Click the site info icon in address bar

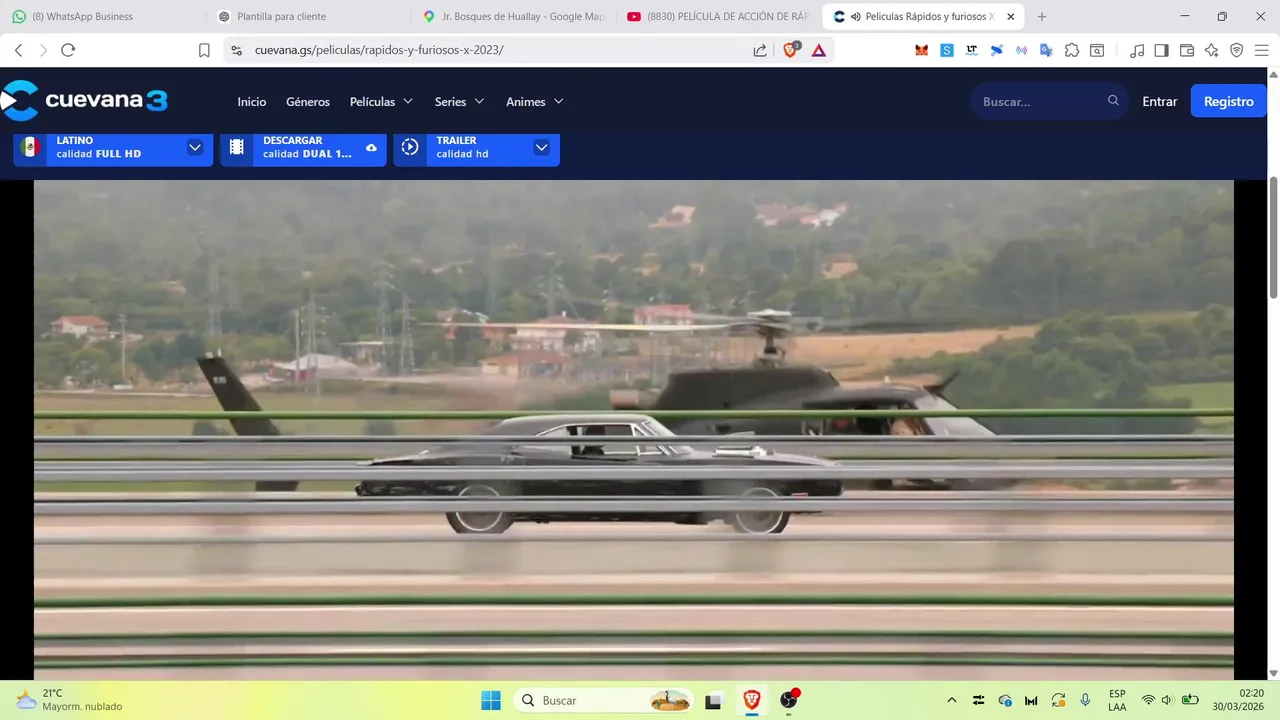click(236, 50)
